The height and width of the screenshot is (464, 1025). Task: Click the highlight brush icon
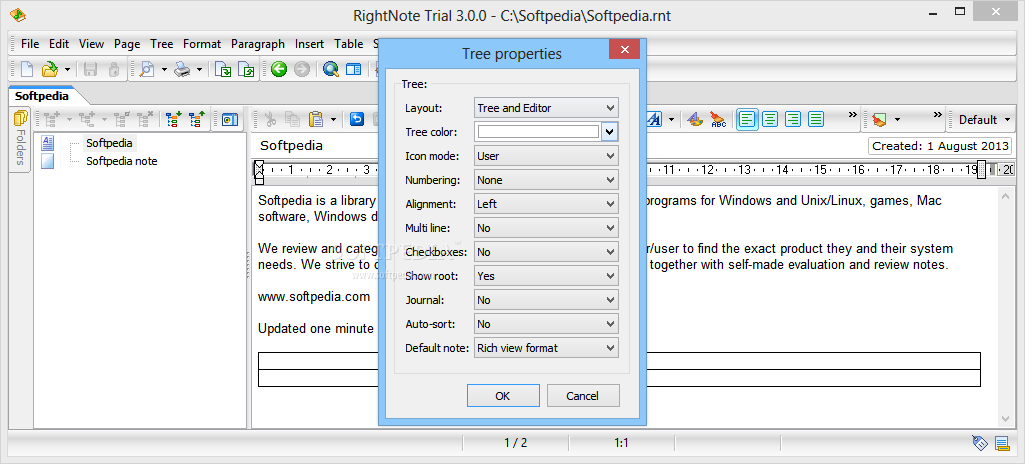[879, 119]
